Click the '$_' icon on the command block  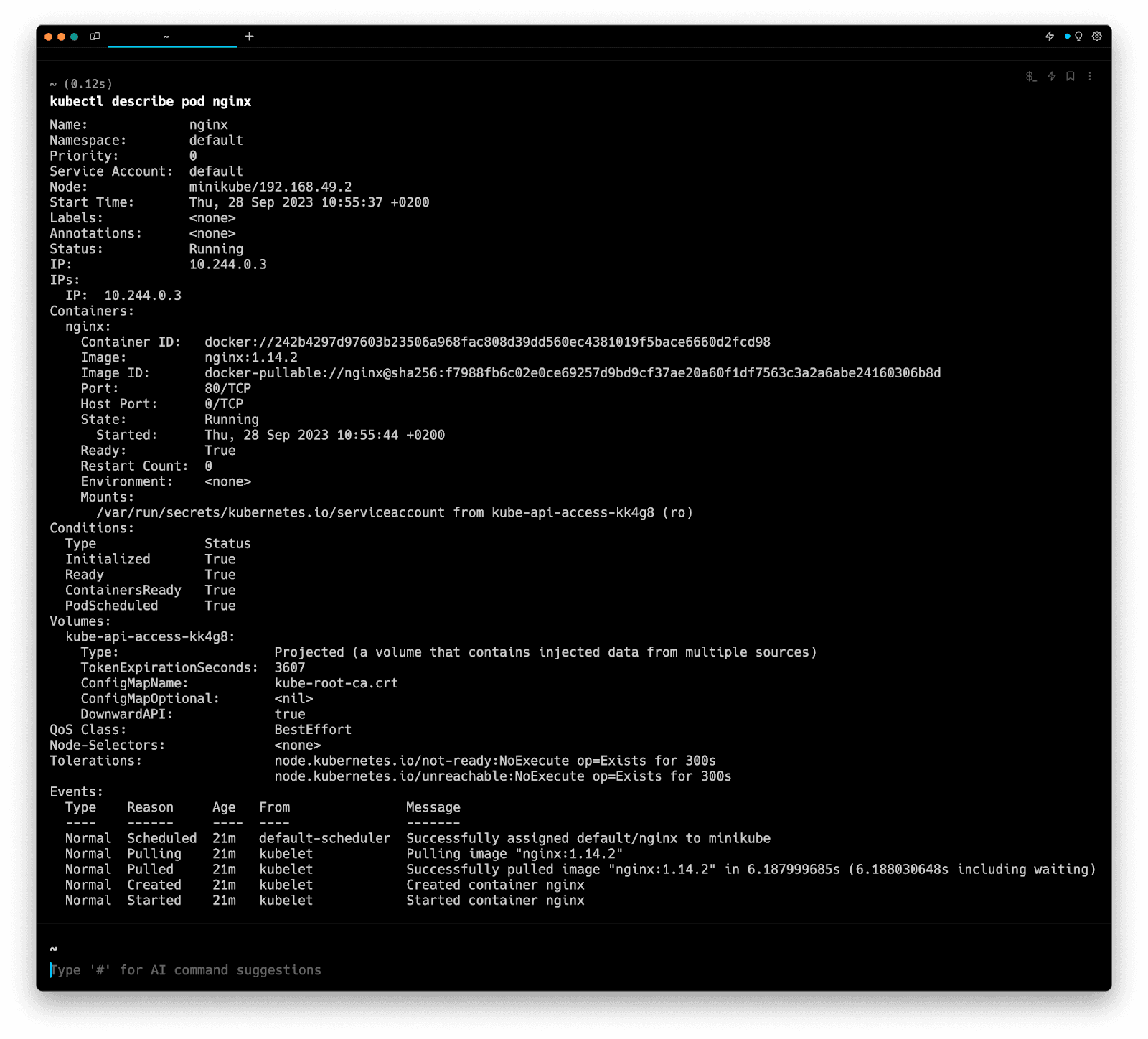tap(1031, 77)
